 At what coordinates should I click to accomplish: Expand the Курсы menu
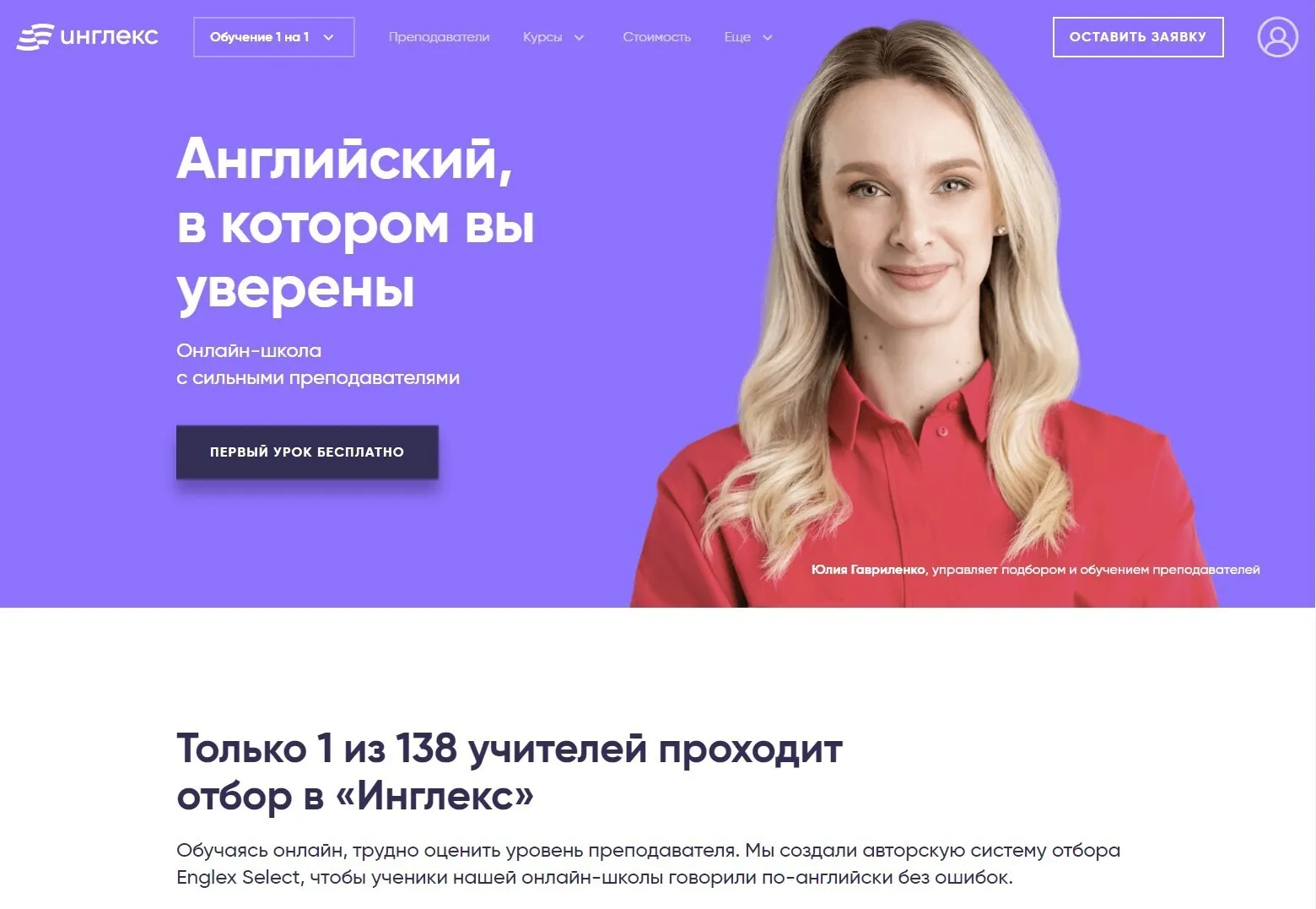click(553, 37)
